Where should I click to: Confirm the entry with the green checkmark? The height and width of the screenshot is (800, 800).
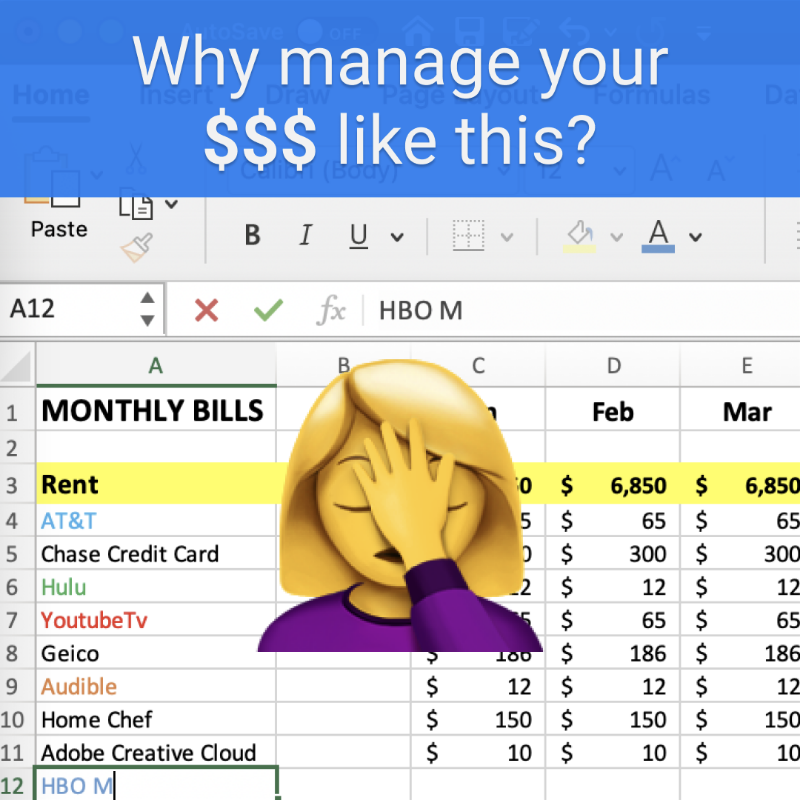pos(268,310)
